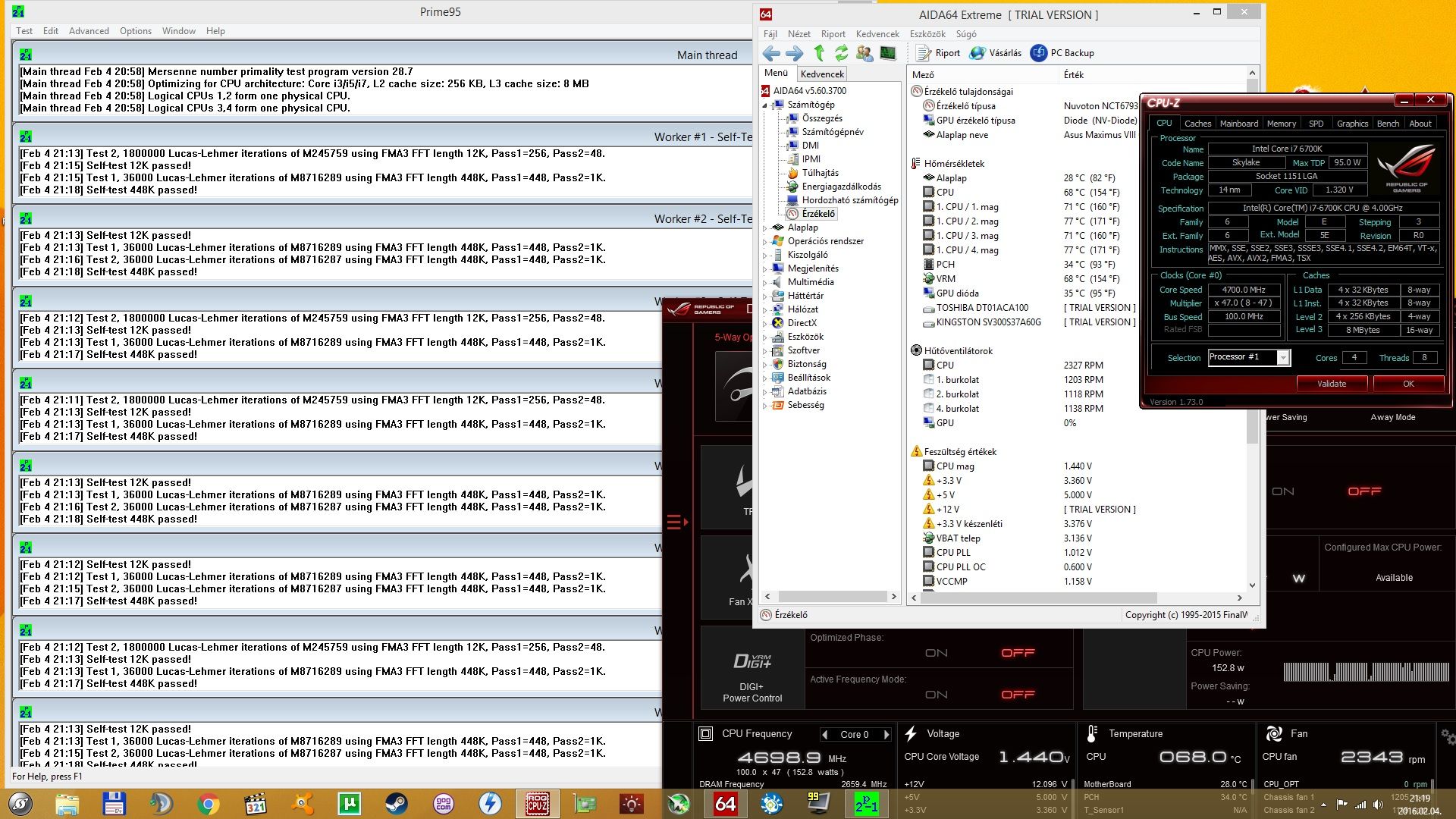Click the Mező column header
This screenshot has height=819, width=1456.
(982, 74)
